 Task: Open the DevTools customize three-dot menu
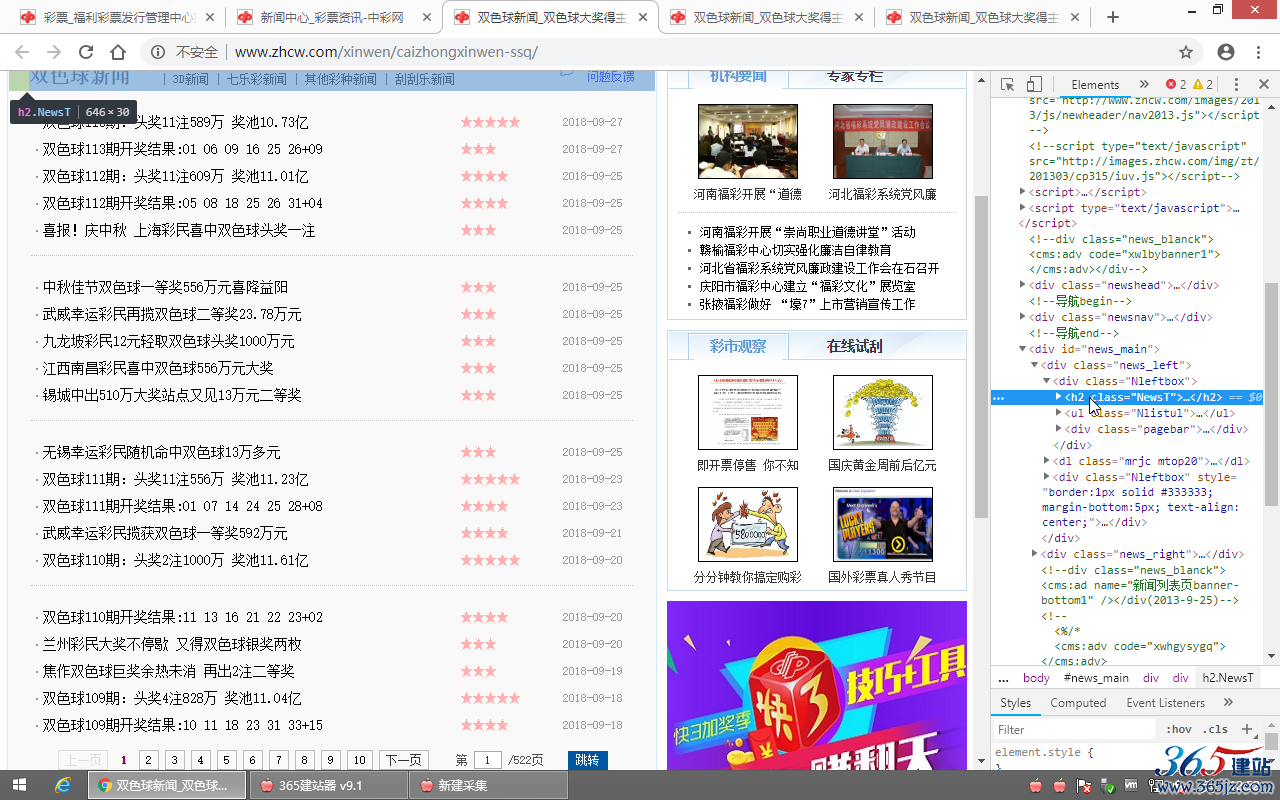1236,84
